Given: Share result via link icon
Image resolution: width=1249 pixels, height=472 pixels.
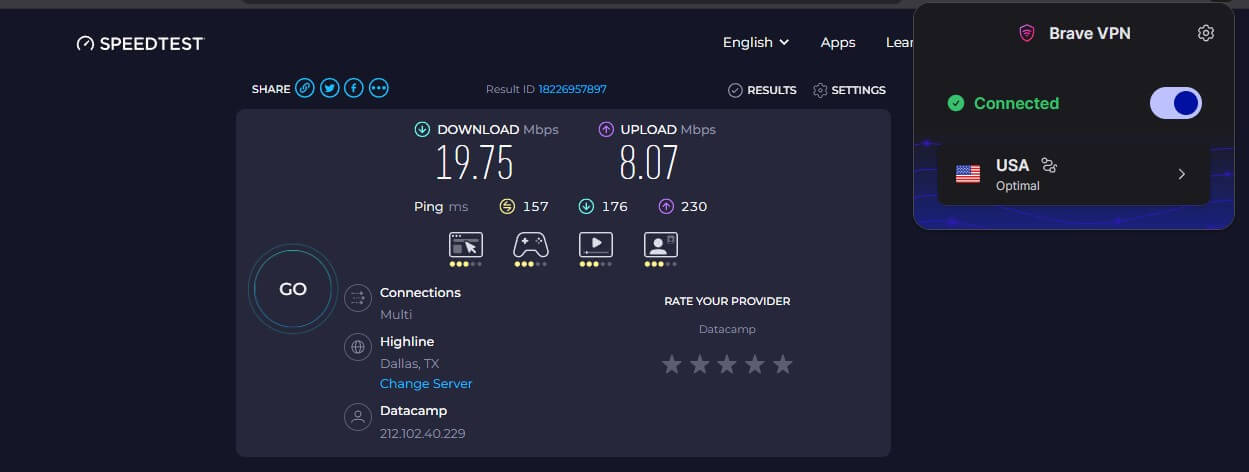Looking at the screenshot, I should (x=305, y=89).
